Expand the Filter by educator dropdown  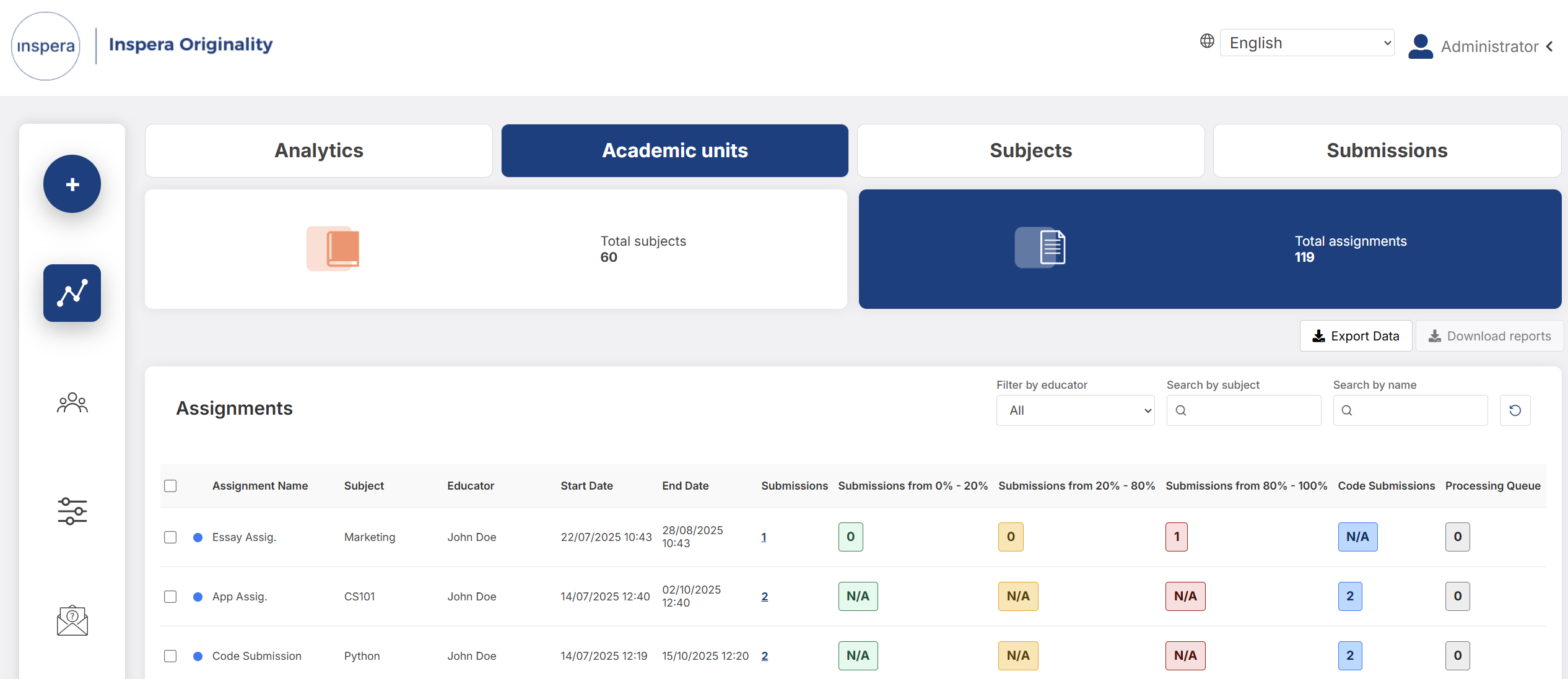pyautogui.click(x=1075, y=410)
